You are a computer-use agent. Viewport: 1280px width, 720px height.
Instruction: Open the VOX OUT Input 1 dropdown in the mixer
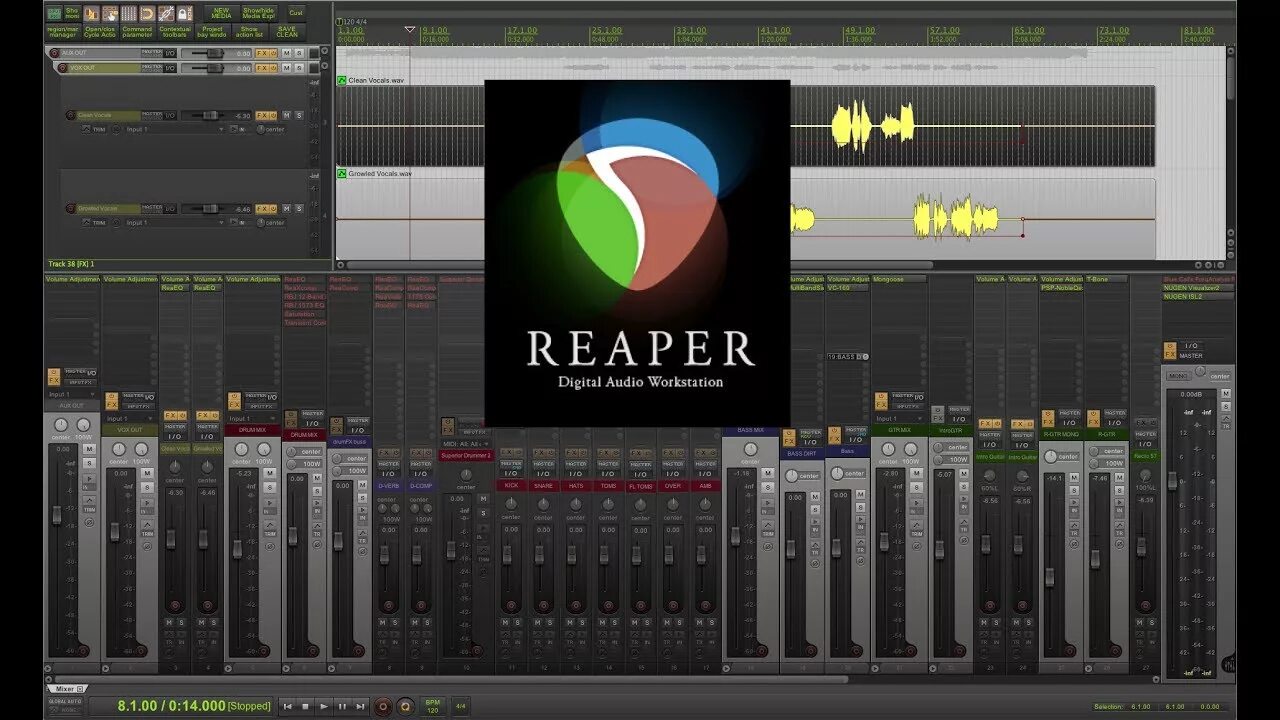point(130,419)
